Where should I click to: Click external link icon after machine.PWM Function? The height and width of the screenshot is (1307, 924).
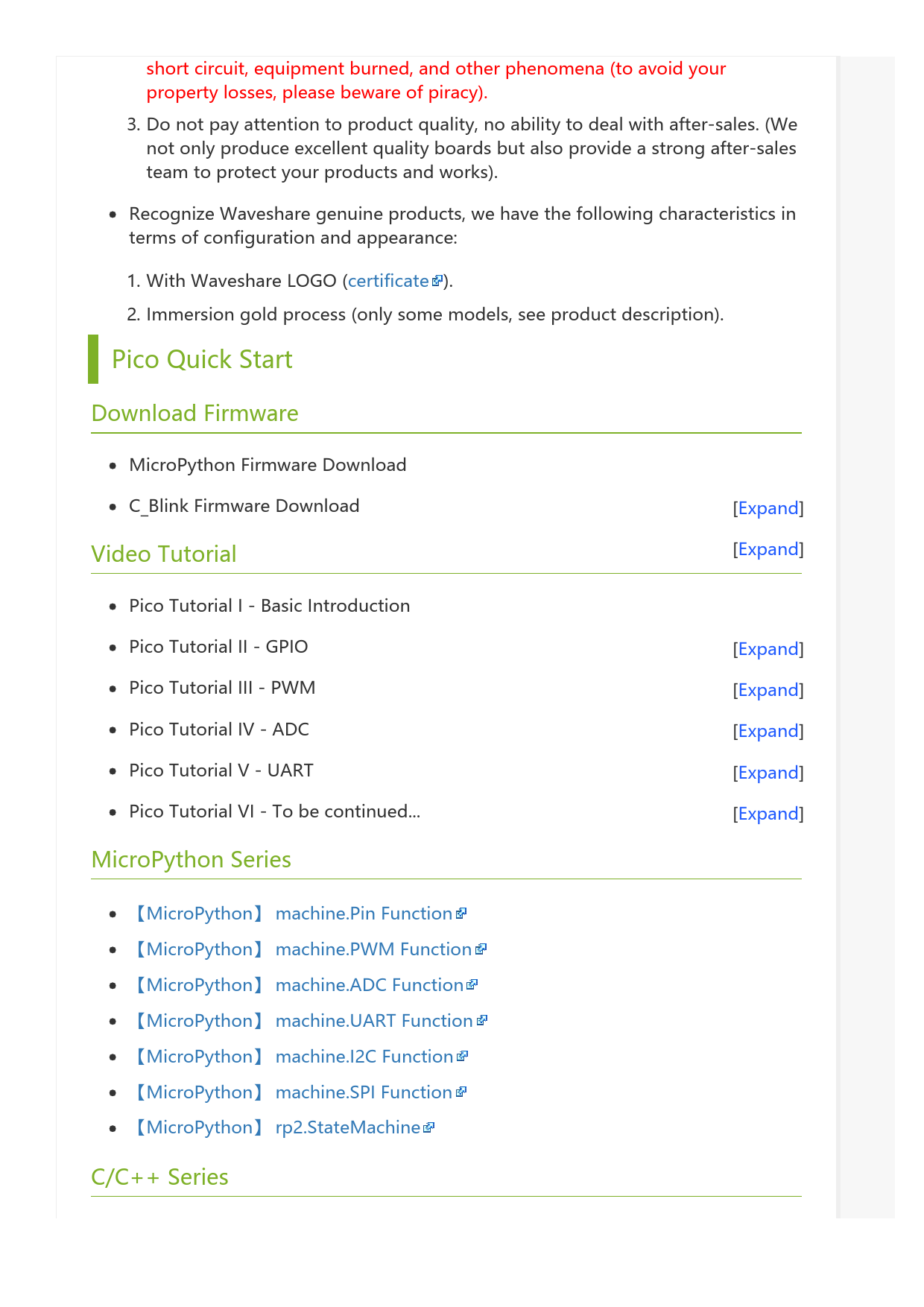pos(481,949)
